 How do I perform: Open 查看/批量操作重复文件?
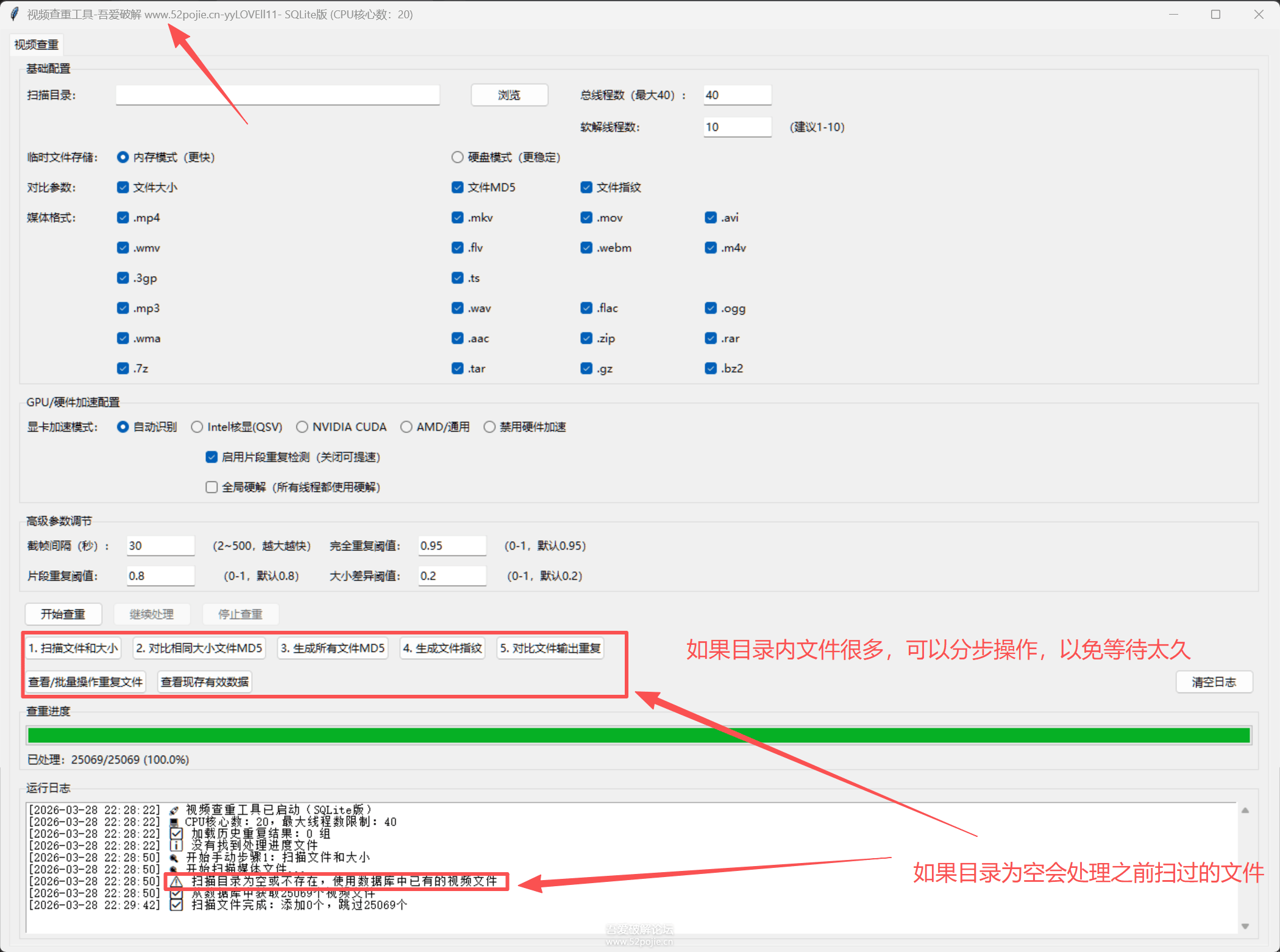pos(85,682)
